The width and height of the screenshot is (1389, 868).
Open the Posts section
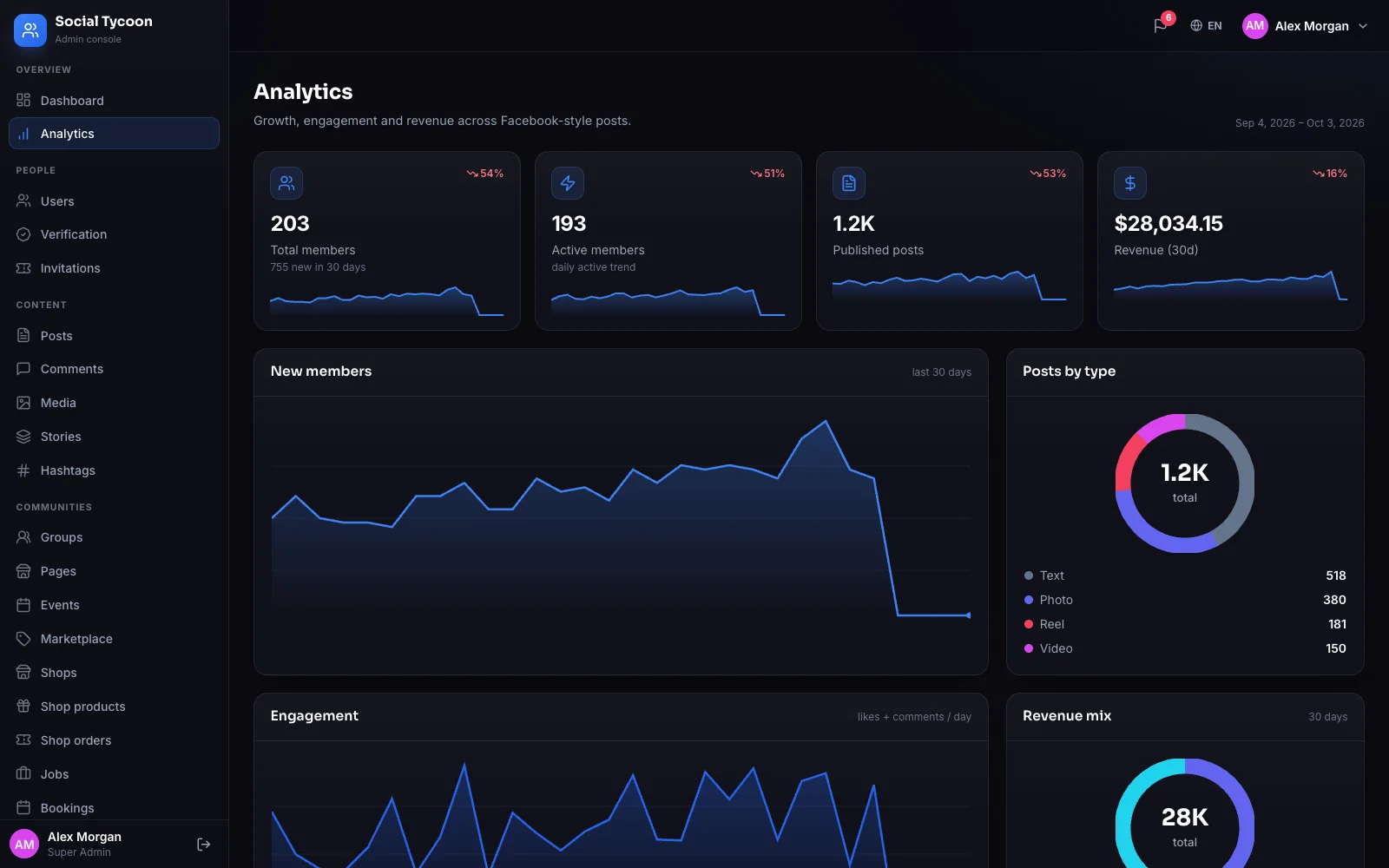(x=114, y=336)
